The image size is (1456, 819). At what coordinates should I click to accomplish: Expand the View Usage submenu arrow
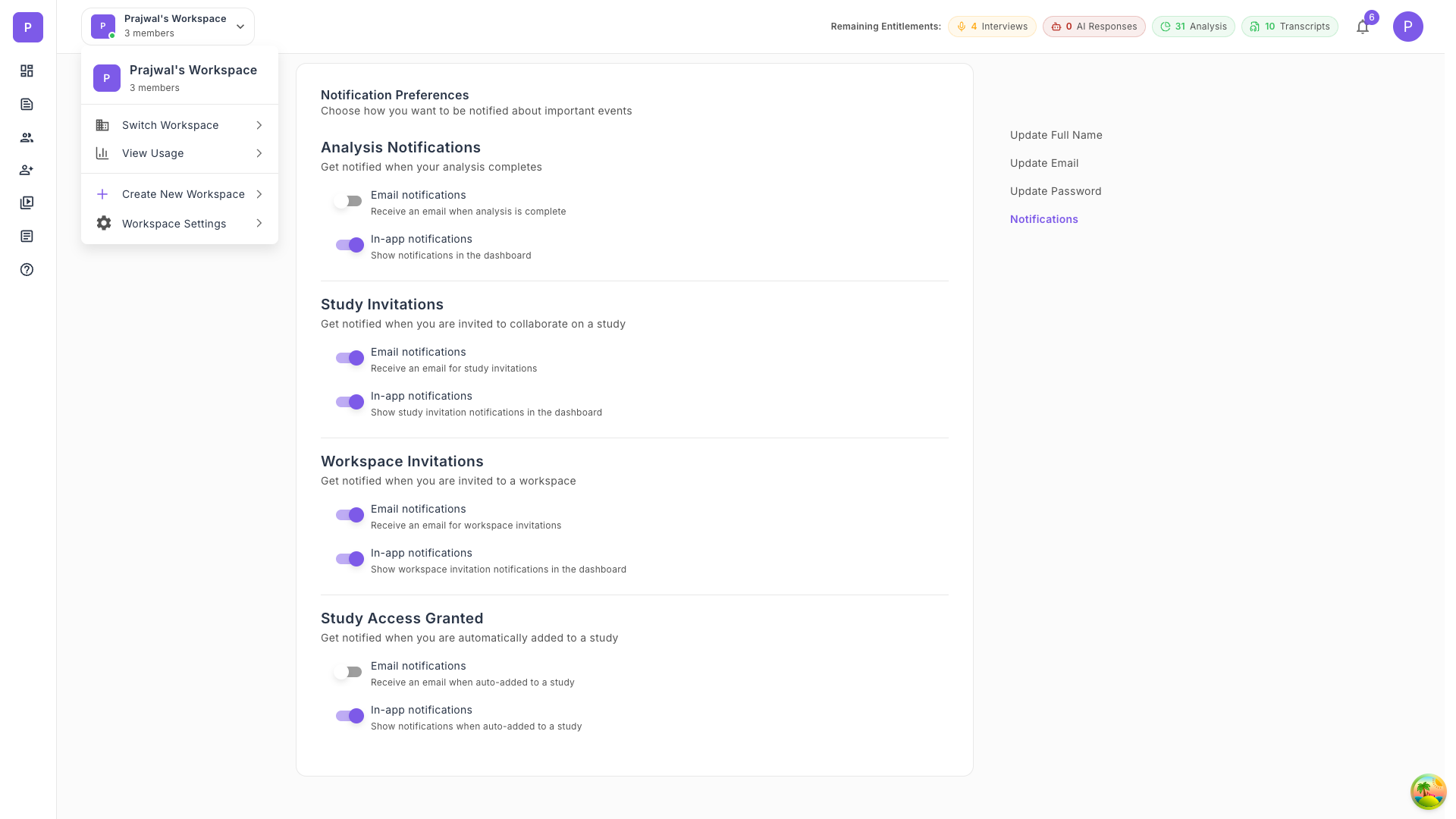[259, 153]
